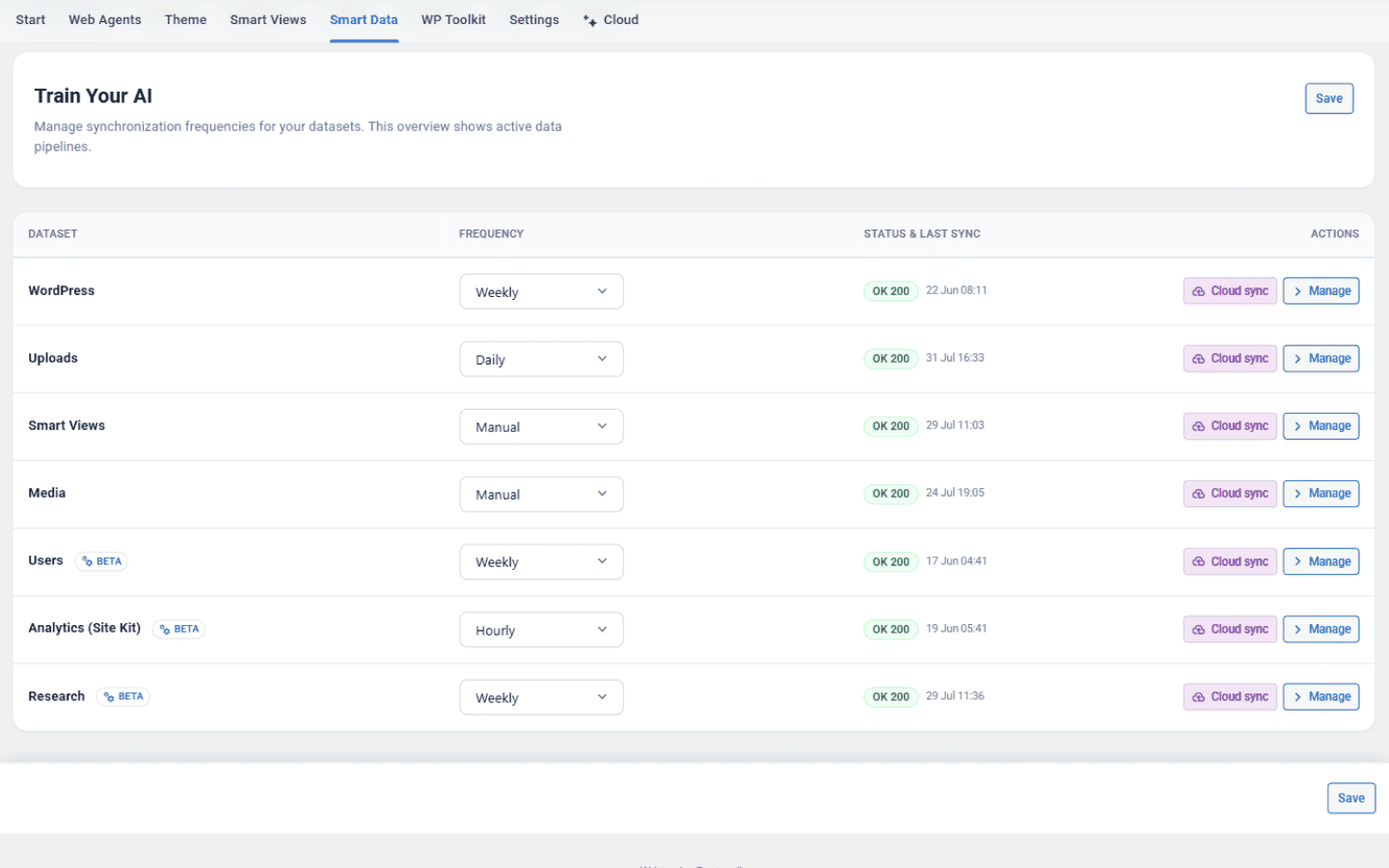
Task: Click the '24 Jul 19:05' last sync time
Action: 955,493
